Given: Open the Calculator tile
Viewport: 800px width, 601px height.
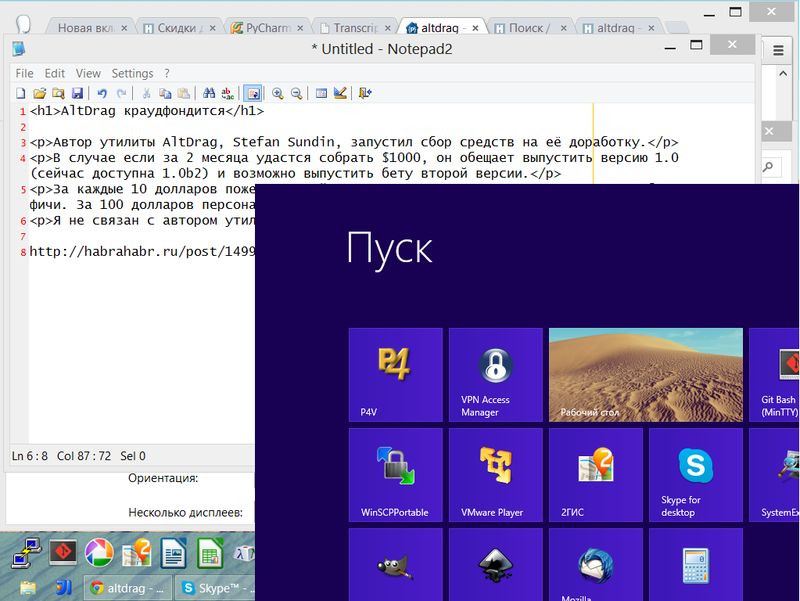Looking at the screenshot, I should tap(695, 564).
